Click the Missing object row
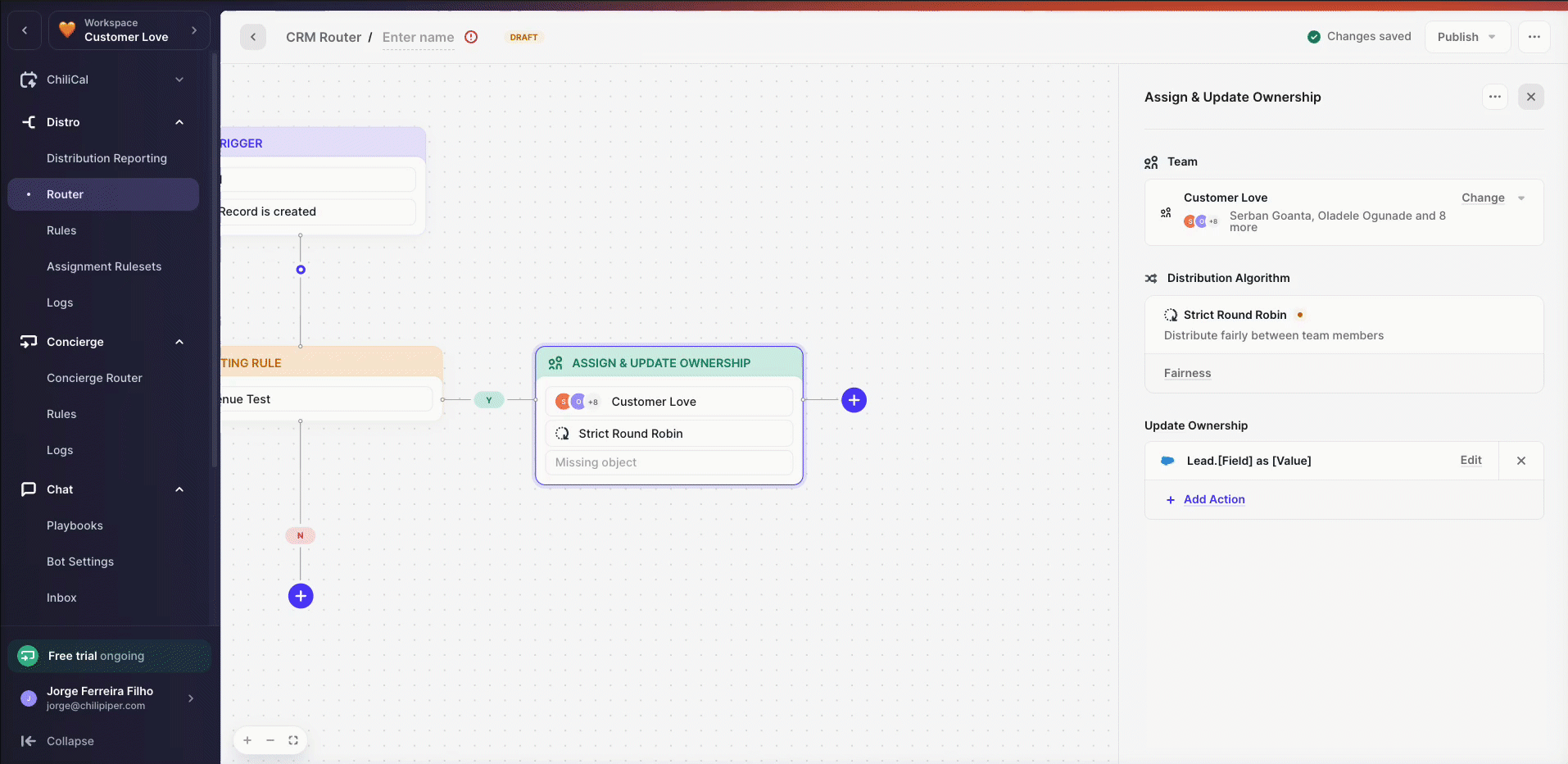 tap(669, 462)
